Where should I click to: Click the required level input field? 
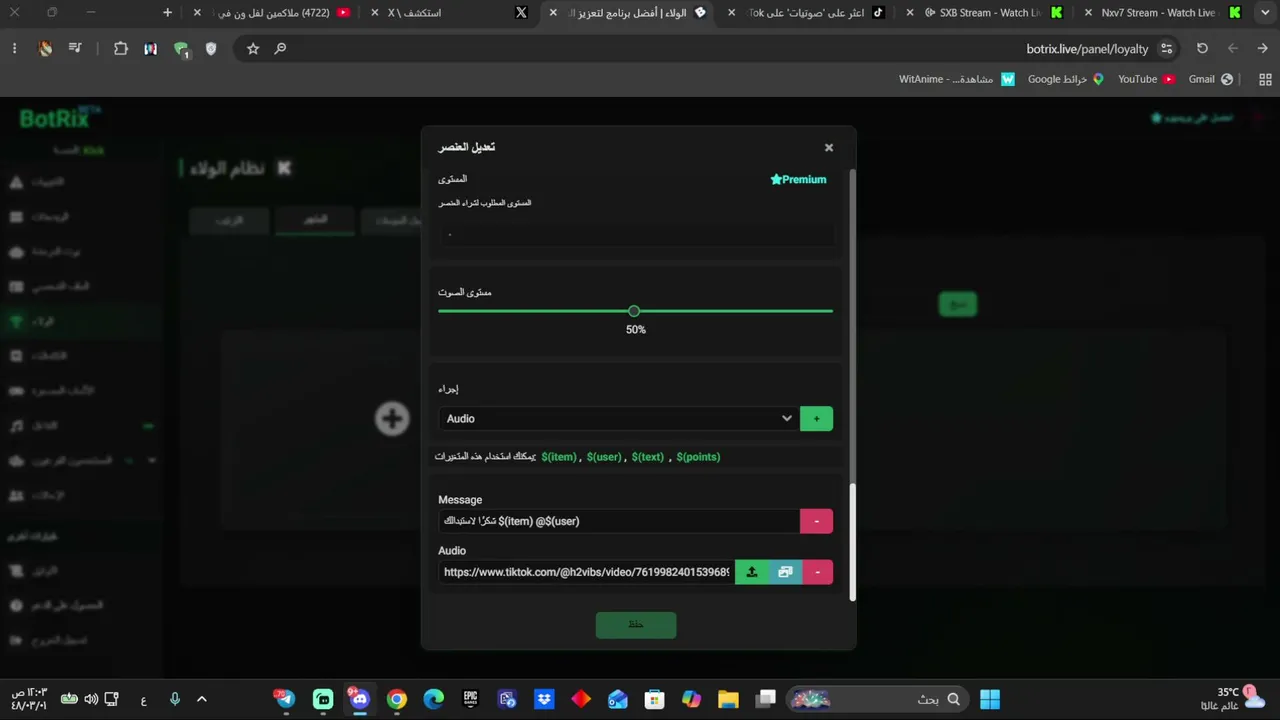[x=636, y=234]
